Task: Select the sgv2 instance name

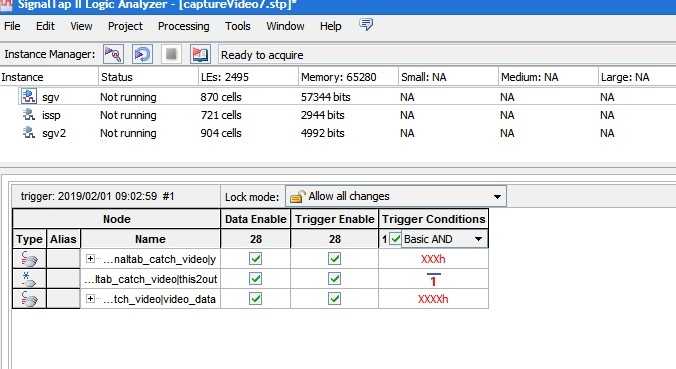Action: point(54,134)
